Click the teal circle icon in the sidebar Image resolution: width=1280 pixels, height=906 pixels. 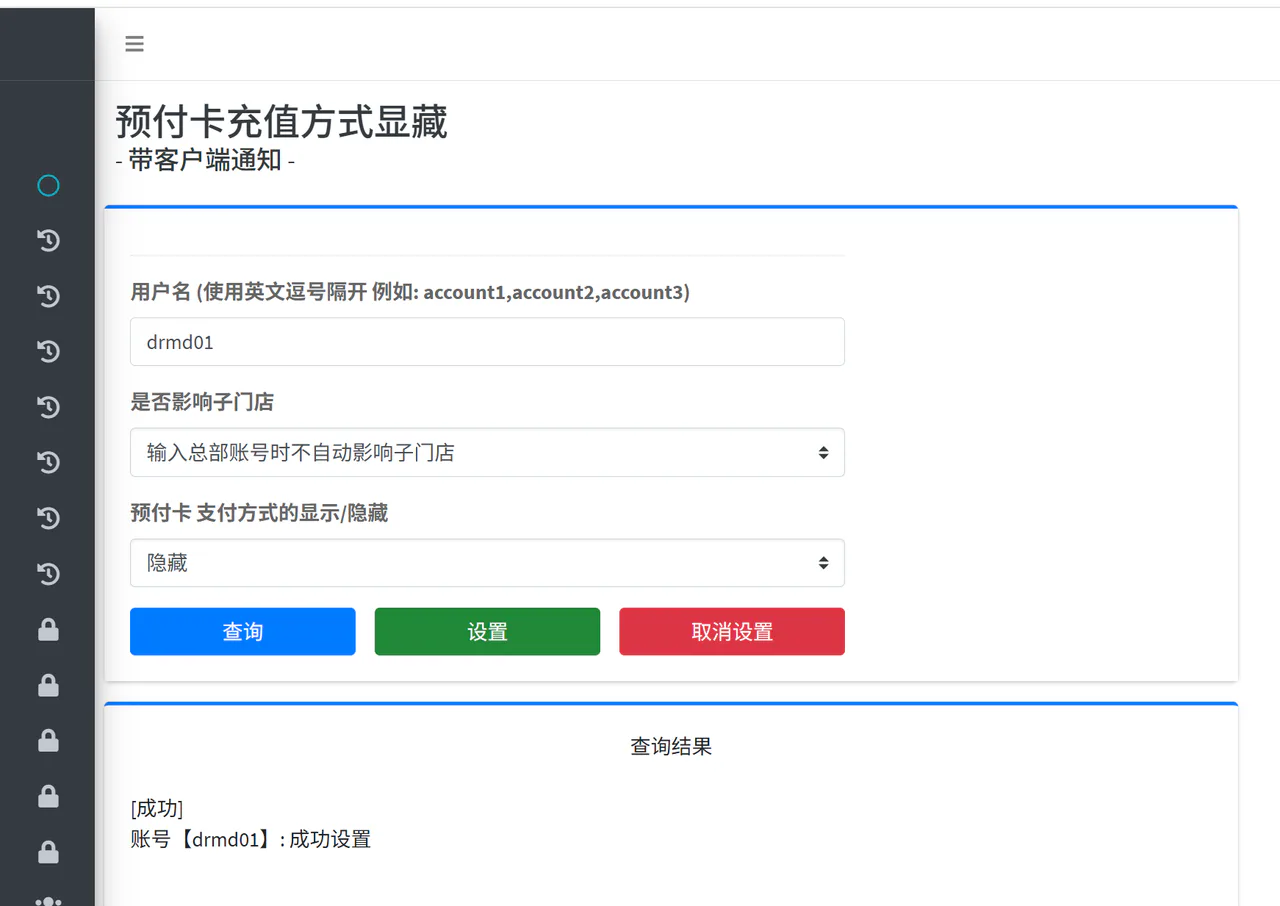tap(48, 185)
